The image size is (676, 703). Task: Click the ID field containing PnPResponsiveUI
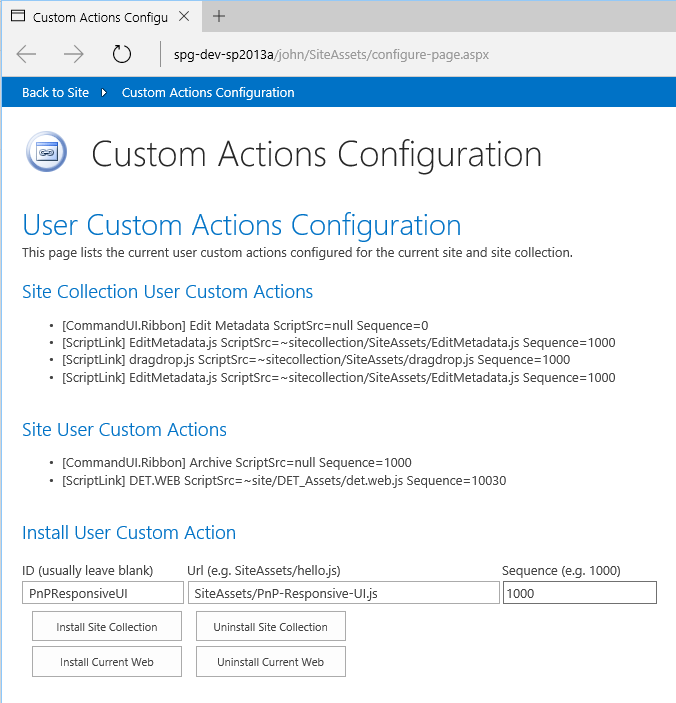click(x=102, y=593)
